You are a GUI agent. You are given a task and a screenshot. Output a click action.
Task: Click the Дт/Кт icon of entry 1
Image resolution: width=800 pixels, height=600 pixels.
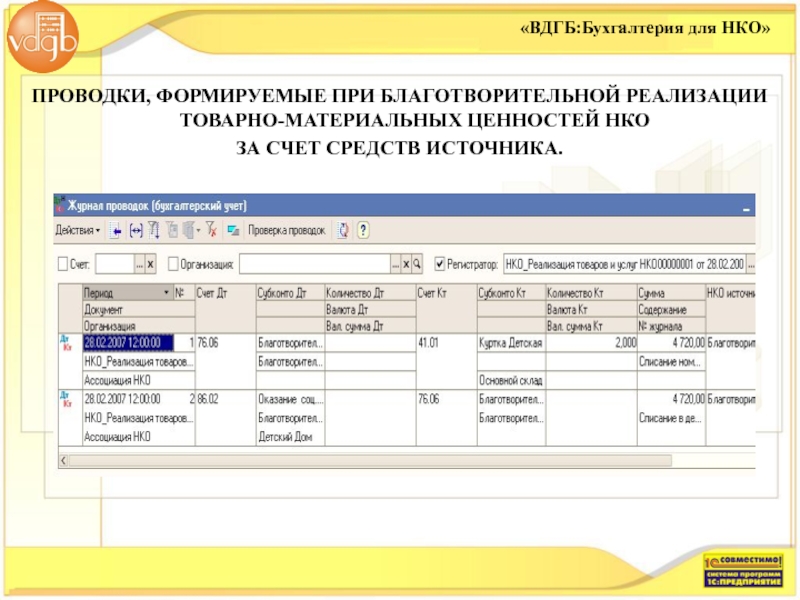tap(66, 343)
